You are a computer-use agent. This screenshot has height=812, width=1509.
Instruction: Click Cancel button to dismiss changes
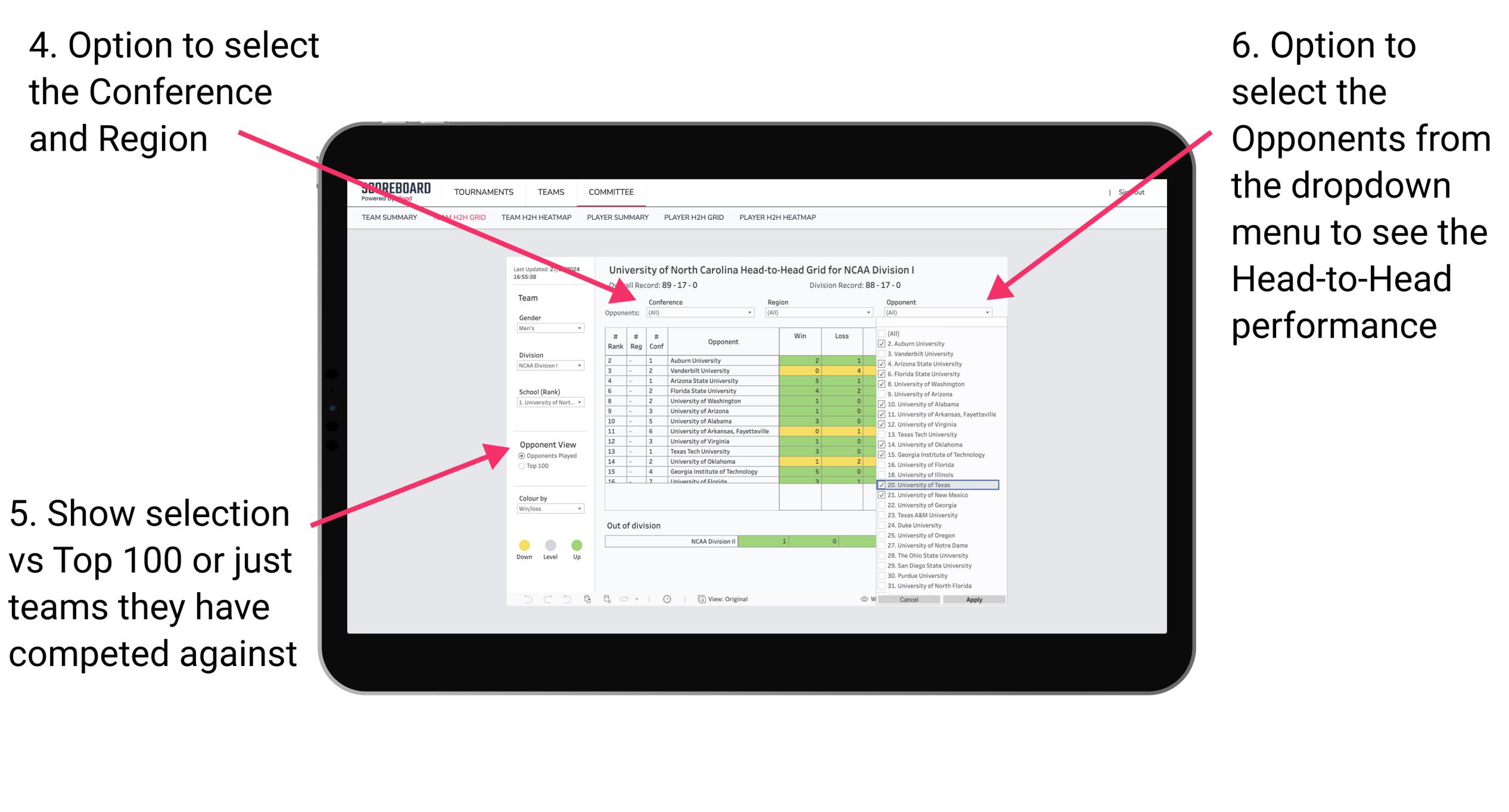click(x=904, y=599)
